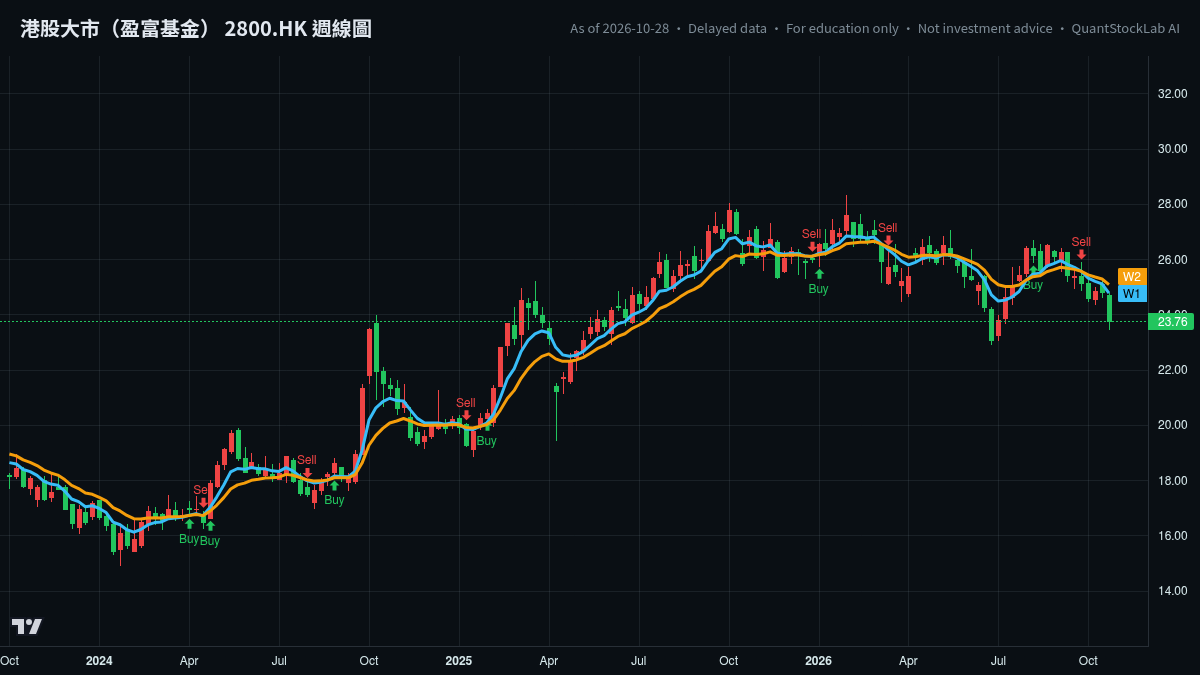Click the 22.00 price axis label
This screenshot has height=675, width=1200.
click(x=1172, y=370)
